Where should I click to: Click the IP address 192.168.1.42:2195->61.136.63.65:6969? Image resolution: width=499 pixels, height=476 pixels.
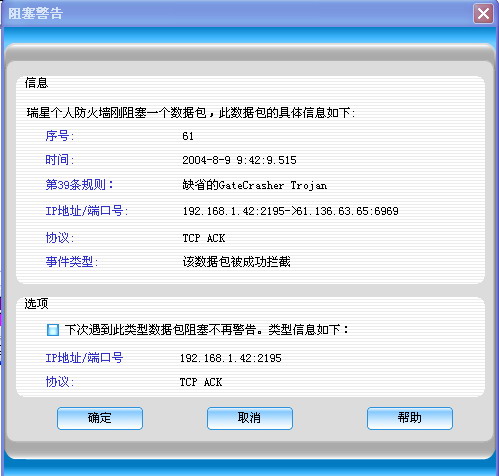pos(290,211)
